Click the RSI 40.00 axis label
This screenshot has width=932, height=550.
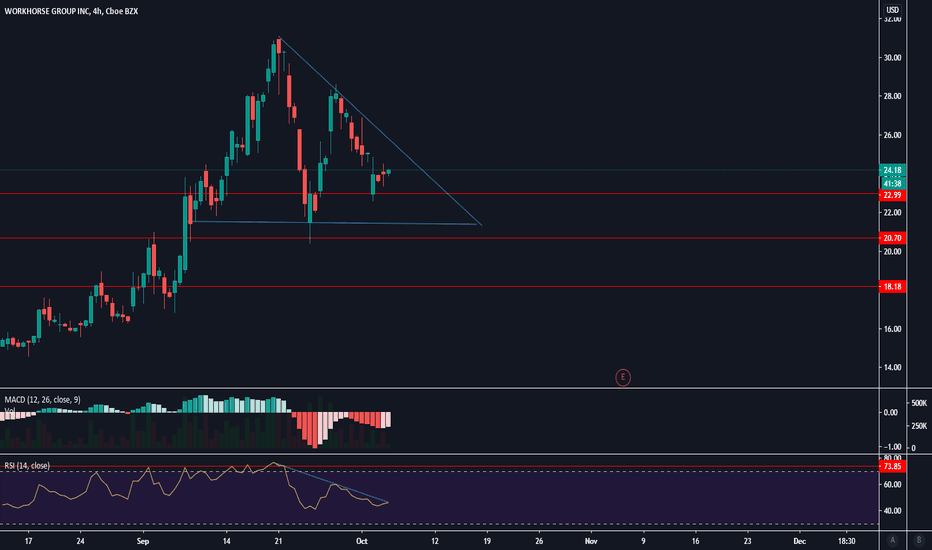pyautogui.click(x=892, y=511)
